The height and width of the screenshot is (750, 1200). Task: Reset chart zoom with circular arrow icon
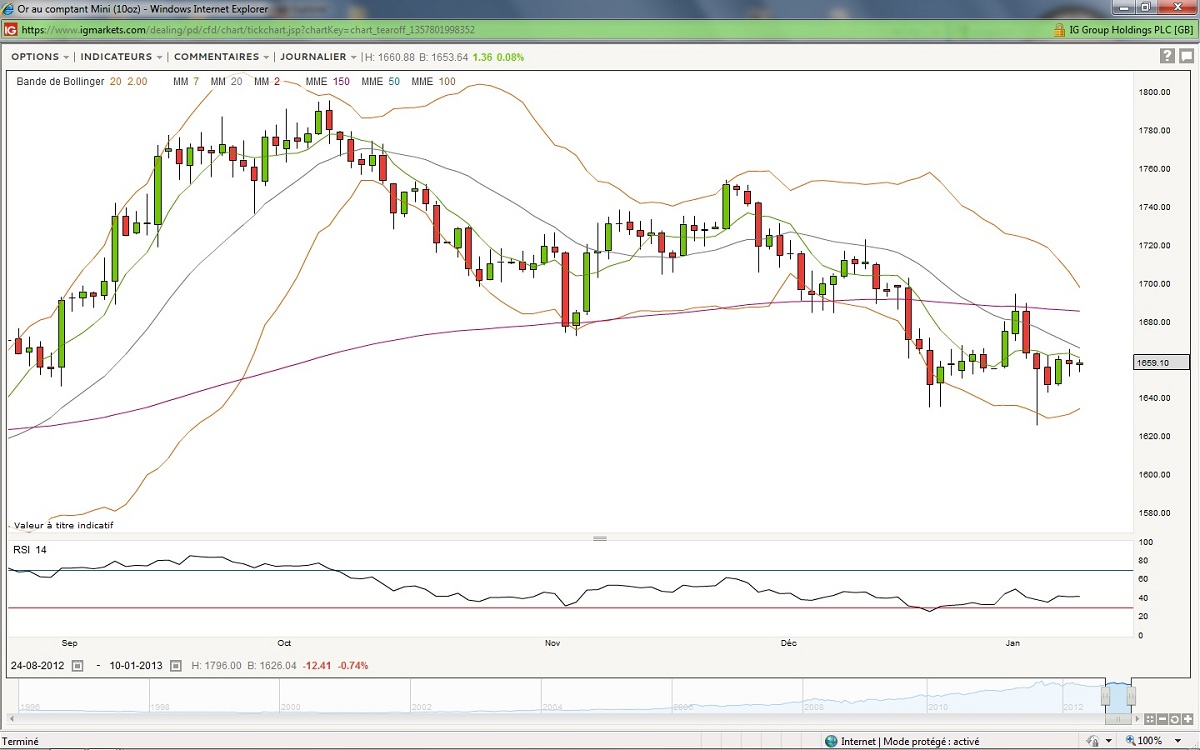coord(1177,718)
